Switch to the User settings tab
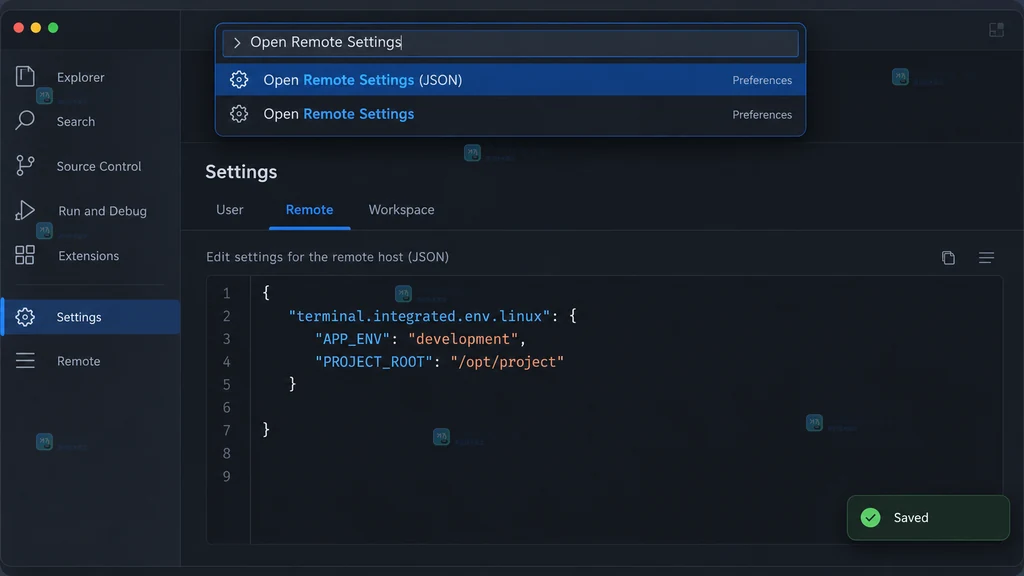Viewport: 1024px width, 576px height. coord(230,210)
